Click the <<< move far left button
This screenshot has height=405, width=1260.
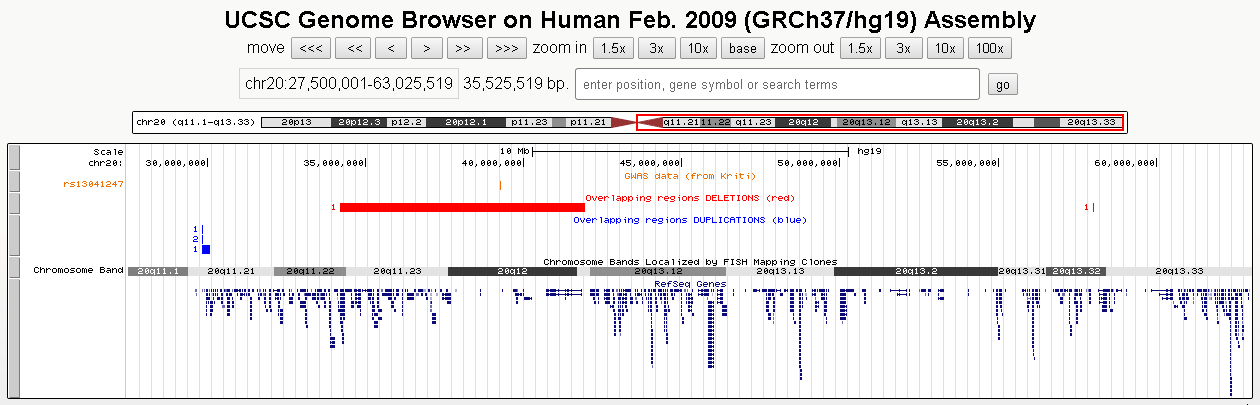[310, 48]
